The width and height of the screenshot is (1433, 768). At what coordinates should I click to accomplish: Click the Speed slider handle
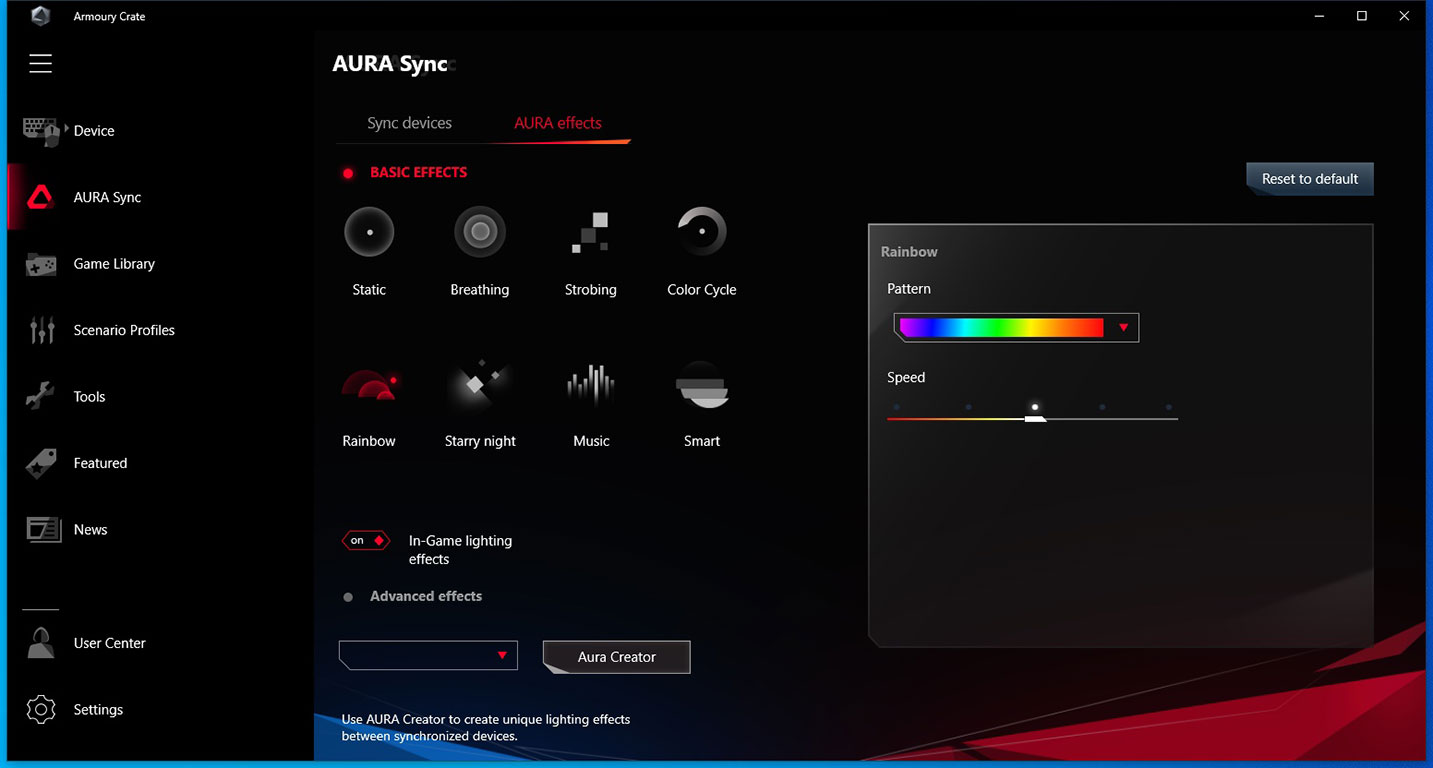(1035, 418)
